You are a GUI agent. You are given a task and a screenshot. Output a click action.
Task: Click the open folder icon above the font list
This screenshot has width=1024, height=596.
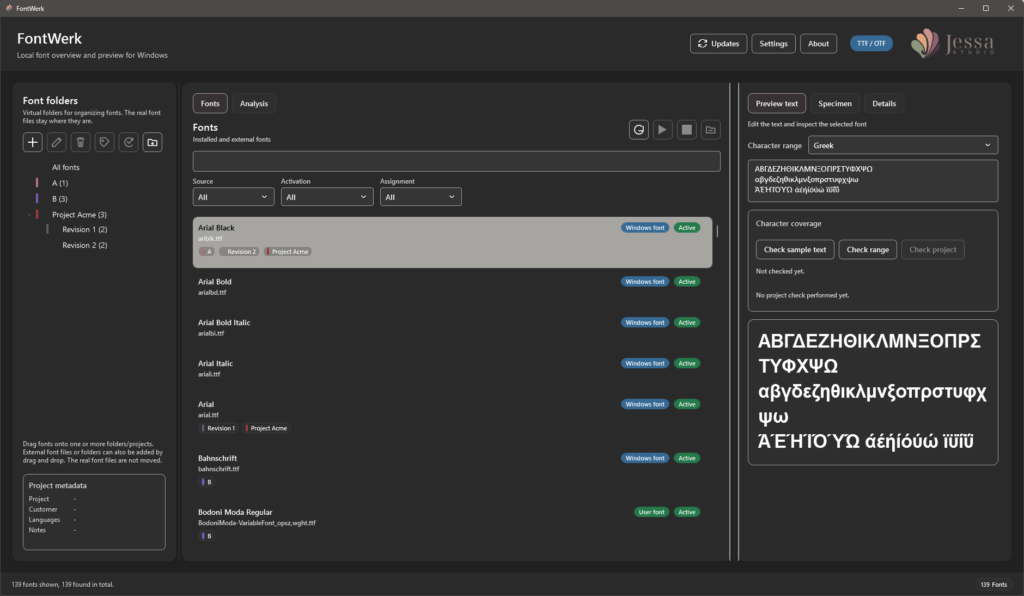click(x=711, y=130)
